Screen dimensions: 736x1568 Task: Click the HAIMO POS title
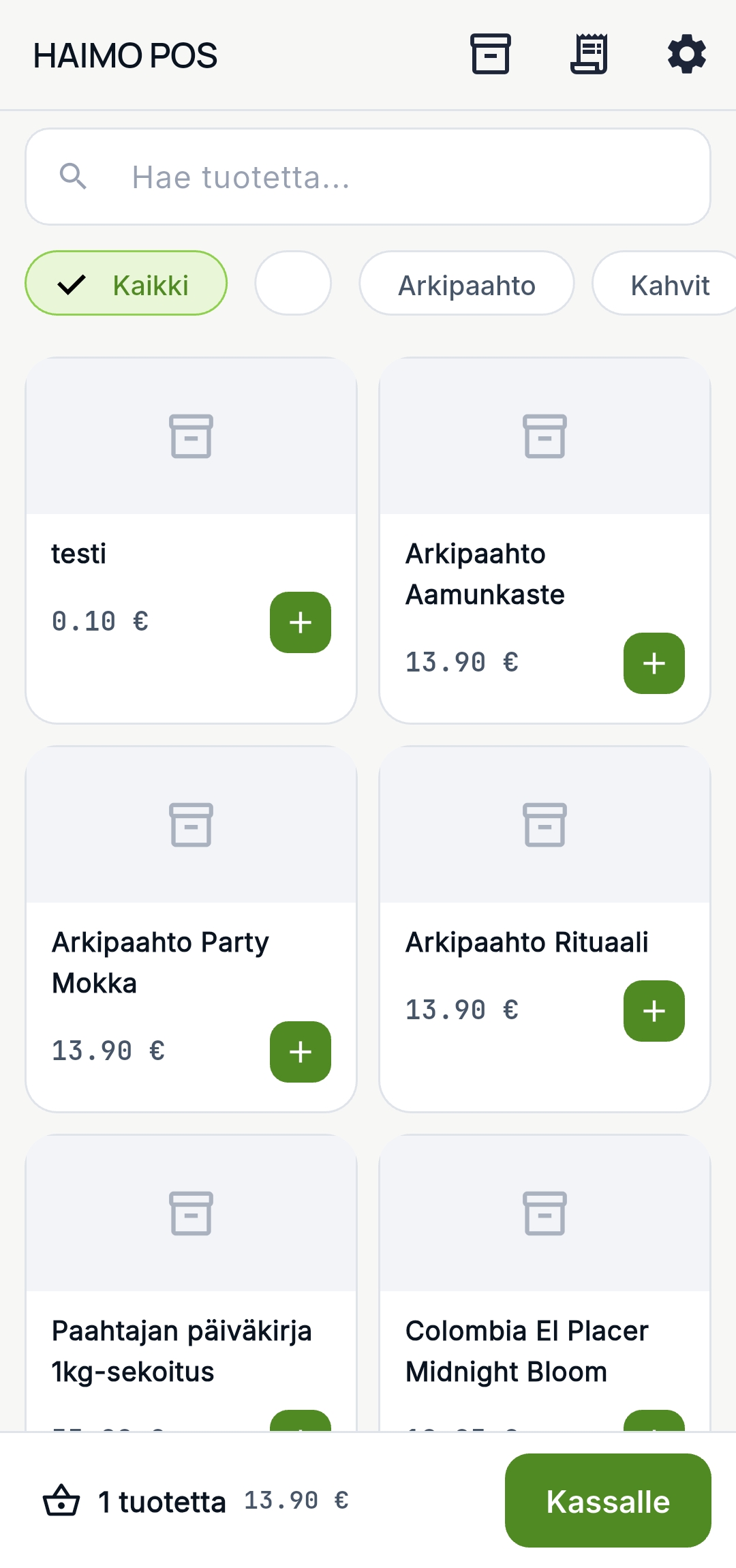click(125, 55)
